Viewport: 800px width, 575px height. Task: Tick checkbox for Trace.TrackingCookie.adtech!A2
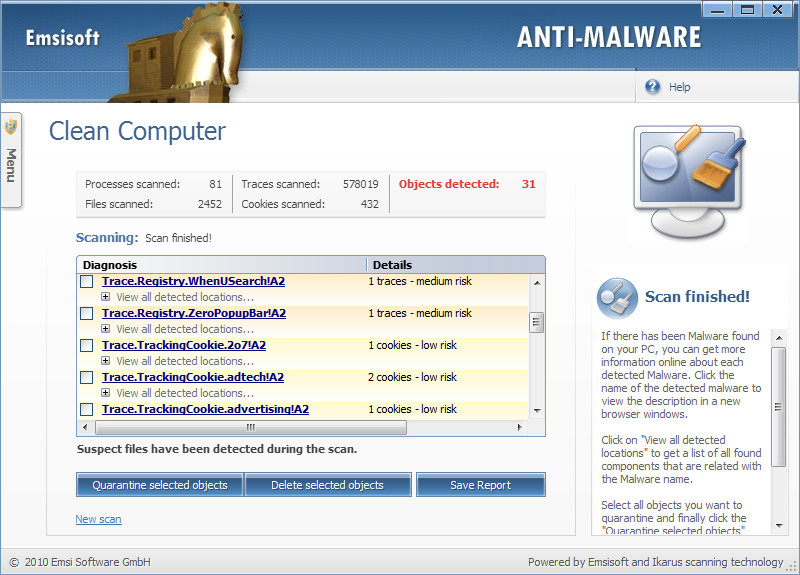coord(87,378)
